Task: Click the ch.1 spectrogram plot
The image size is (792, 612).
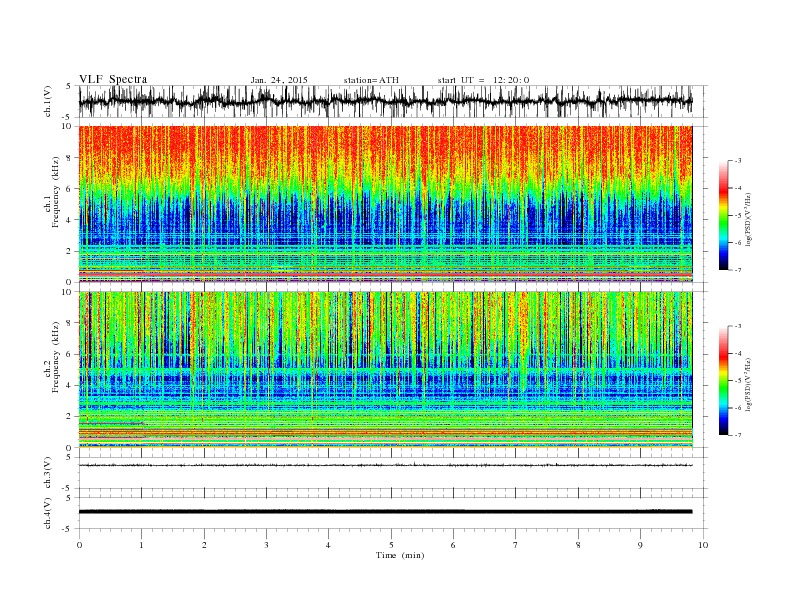Action: pos(386,204)
